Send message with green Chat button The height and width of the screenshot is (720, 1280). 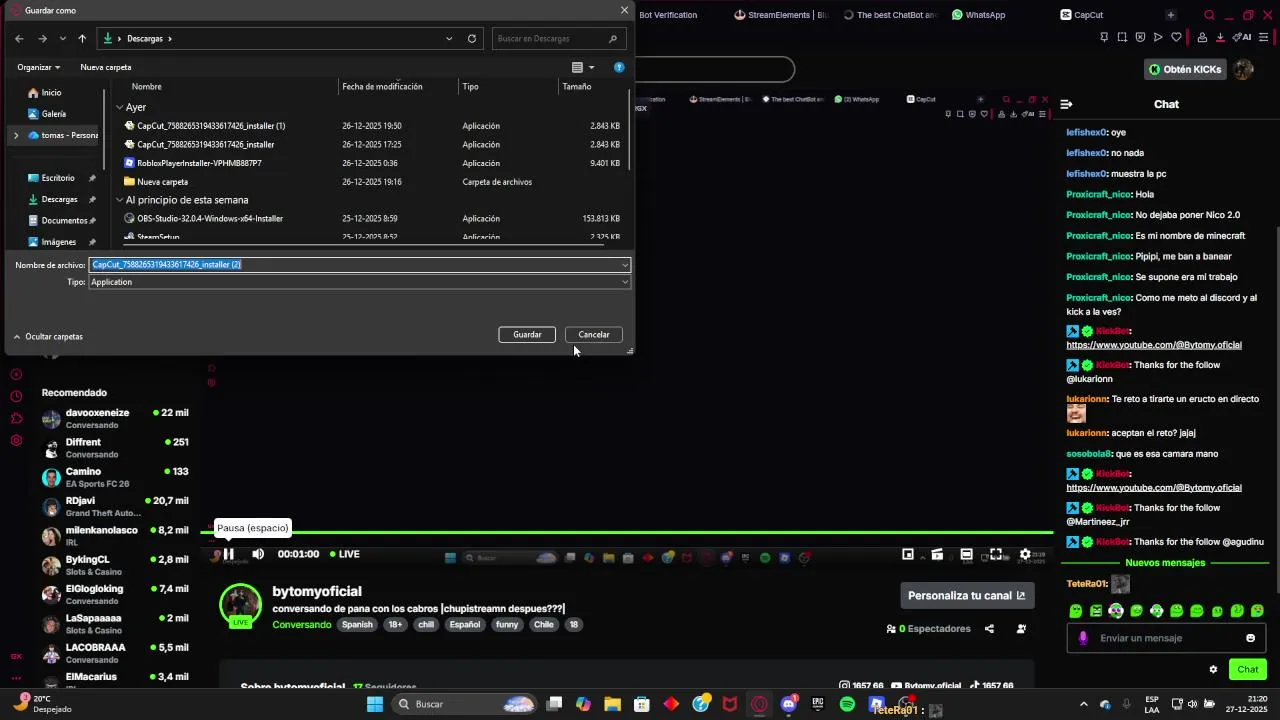coord(1248,670)
